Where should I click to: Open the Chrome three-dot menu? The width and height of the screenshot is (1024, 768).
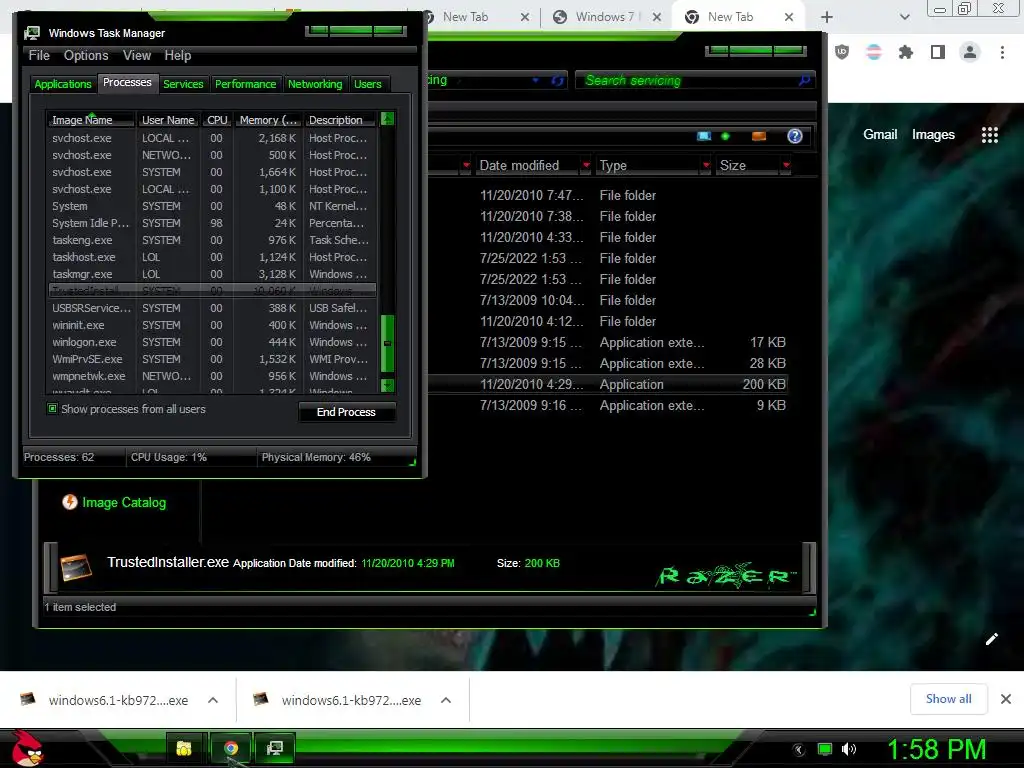point(1002,52)
